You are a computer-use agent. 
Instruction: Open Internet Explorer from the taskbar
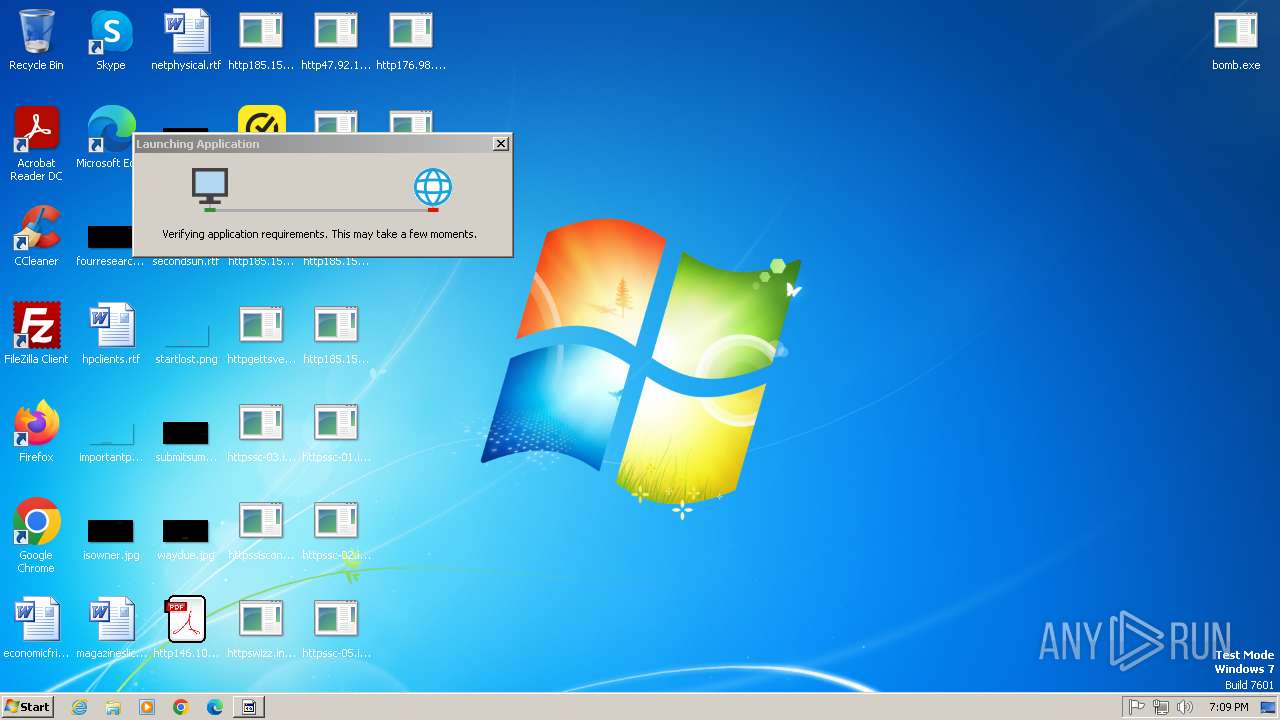79,707
